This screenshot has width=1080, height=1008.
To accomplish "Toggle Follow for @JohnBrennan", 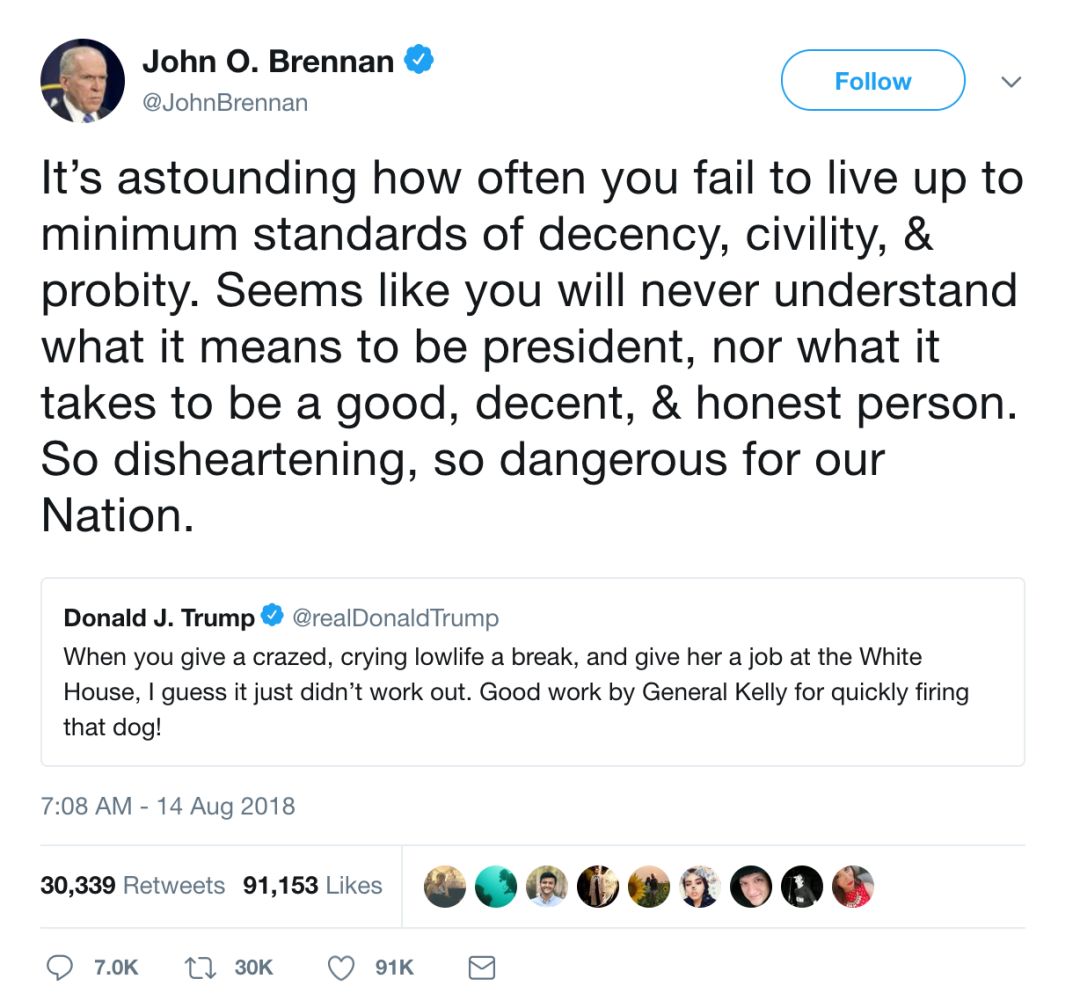I will click(872, 80).
